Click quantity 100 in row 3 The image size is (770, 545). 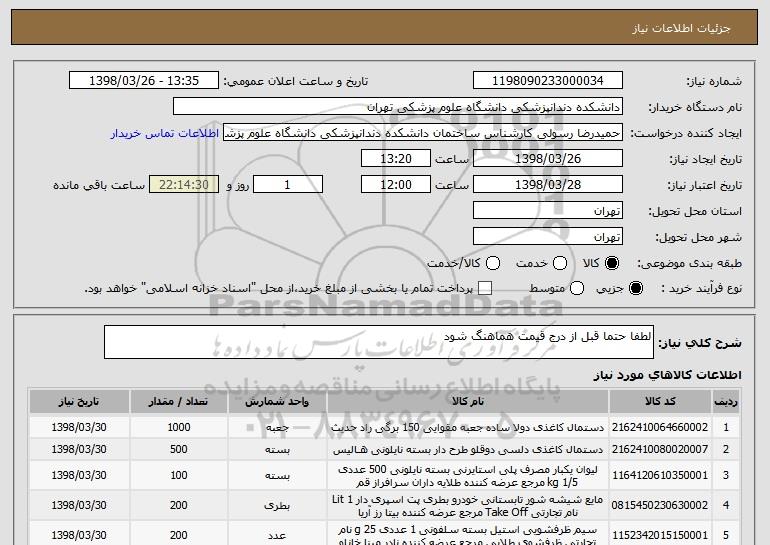179,475
